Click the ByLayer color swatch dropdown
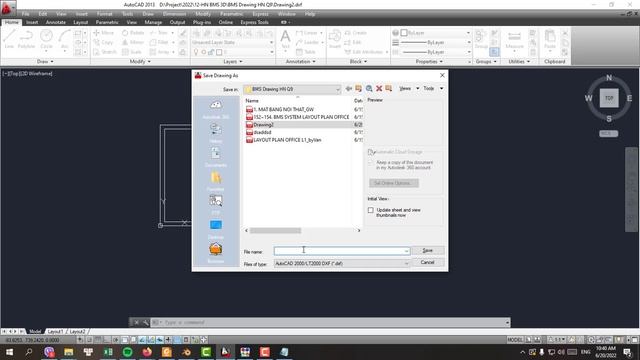Viewport: 640px width, 360px height. coord(436,33)
